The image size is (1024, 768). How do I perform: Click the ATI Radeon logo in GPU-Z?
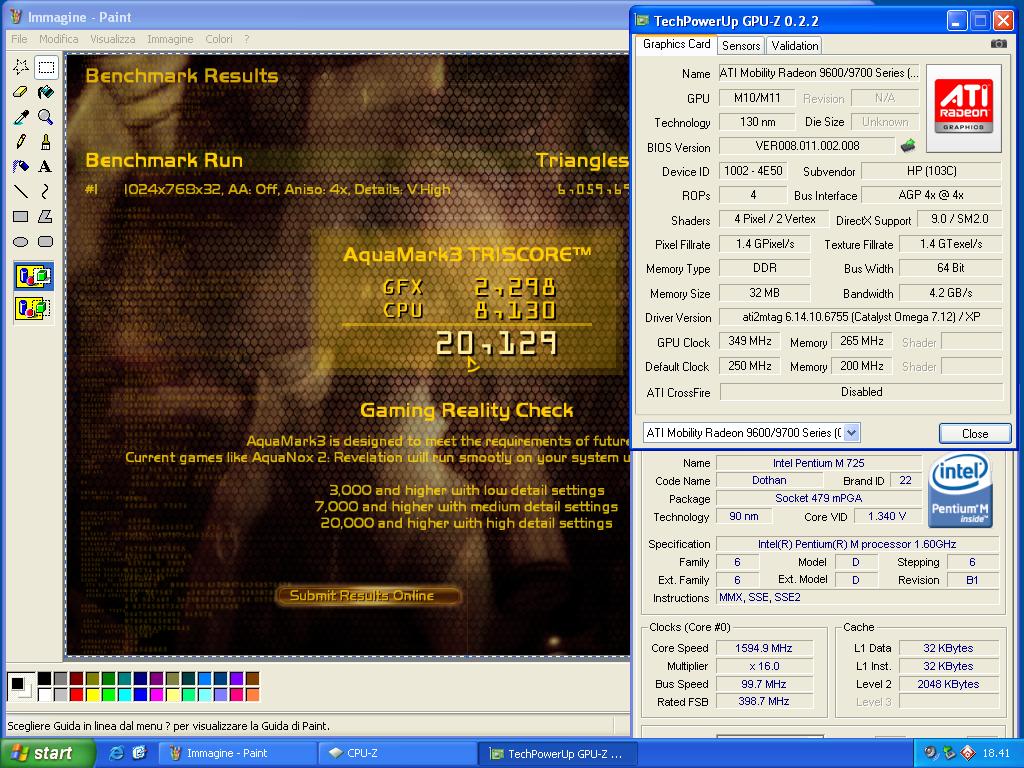pyautogui.click(x=963, y=108)
